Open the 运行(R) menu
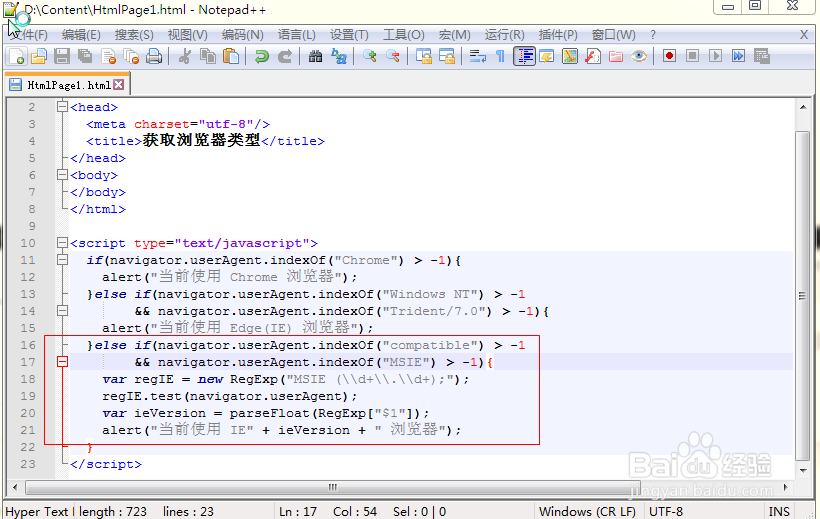The image size is (820, 519). 505,35
